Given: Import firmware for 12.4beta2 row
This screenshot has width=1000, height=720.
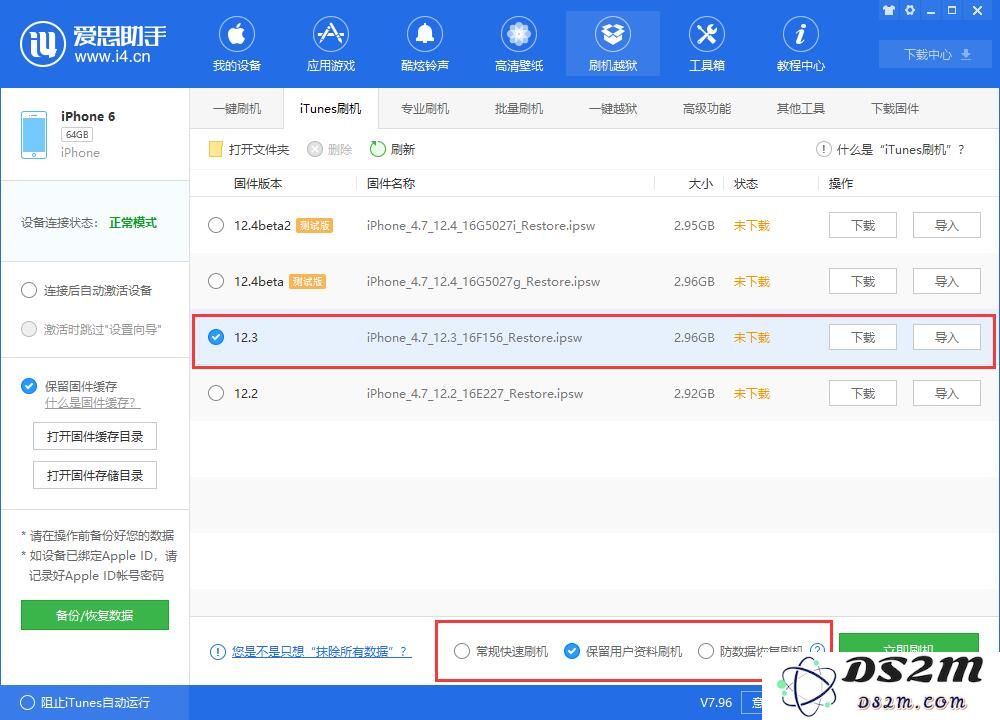Looking at the screenshot, I should tap(946, 225).
